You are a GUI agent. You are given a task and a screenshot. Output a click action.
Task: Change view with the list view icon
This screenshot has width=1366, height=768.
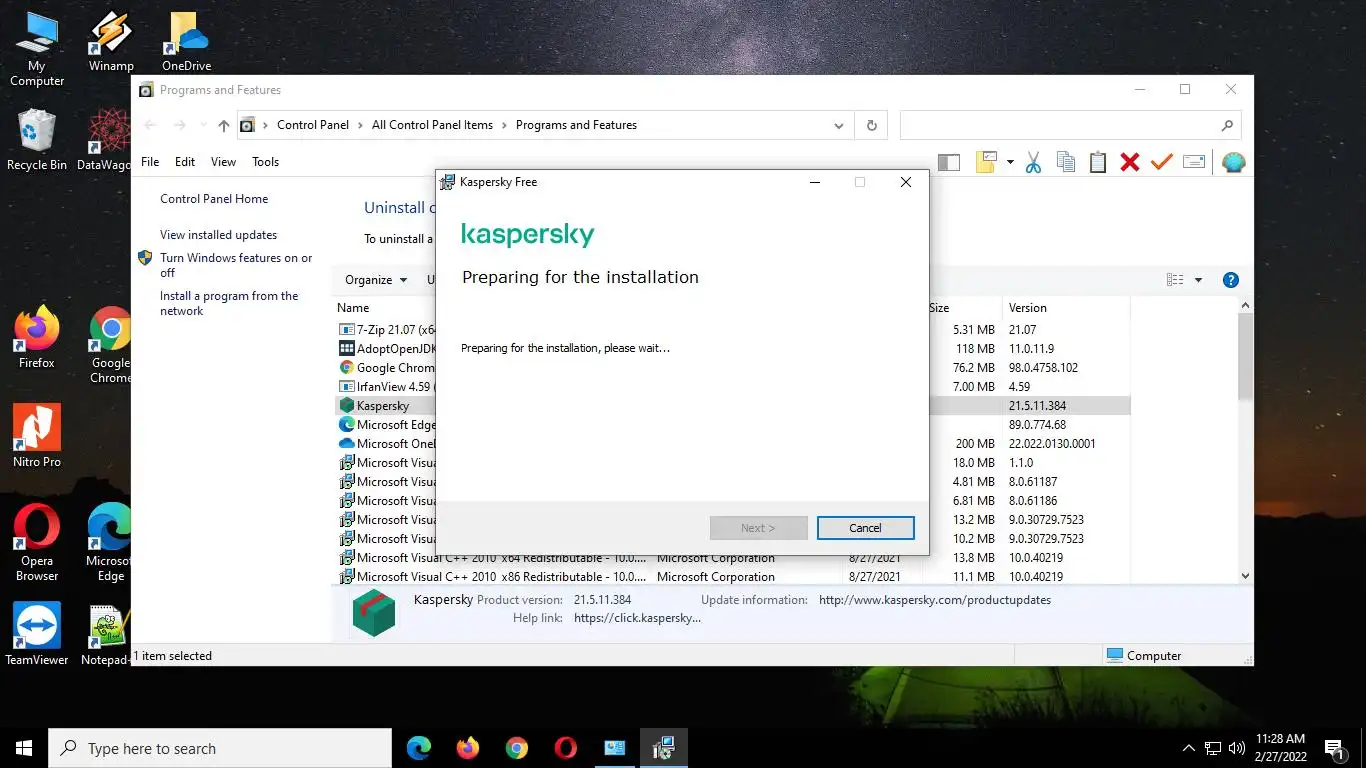[1175, 280]
